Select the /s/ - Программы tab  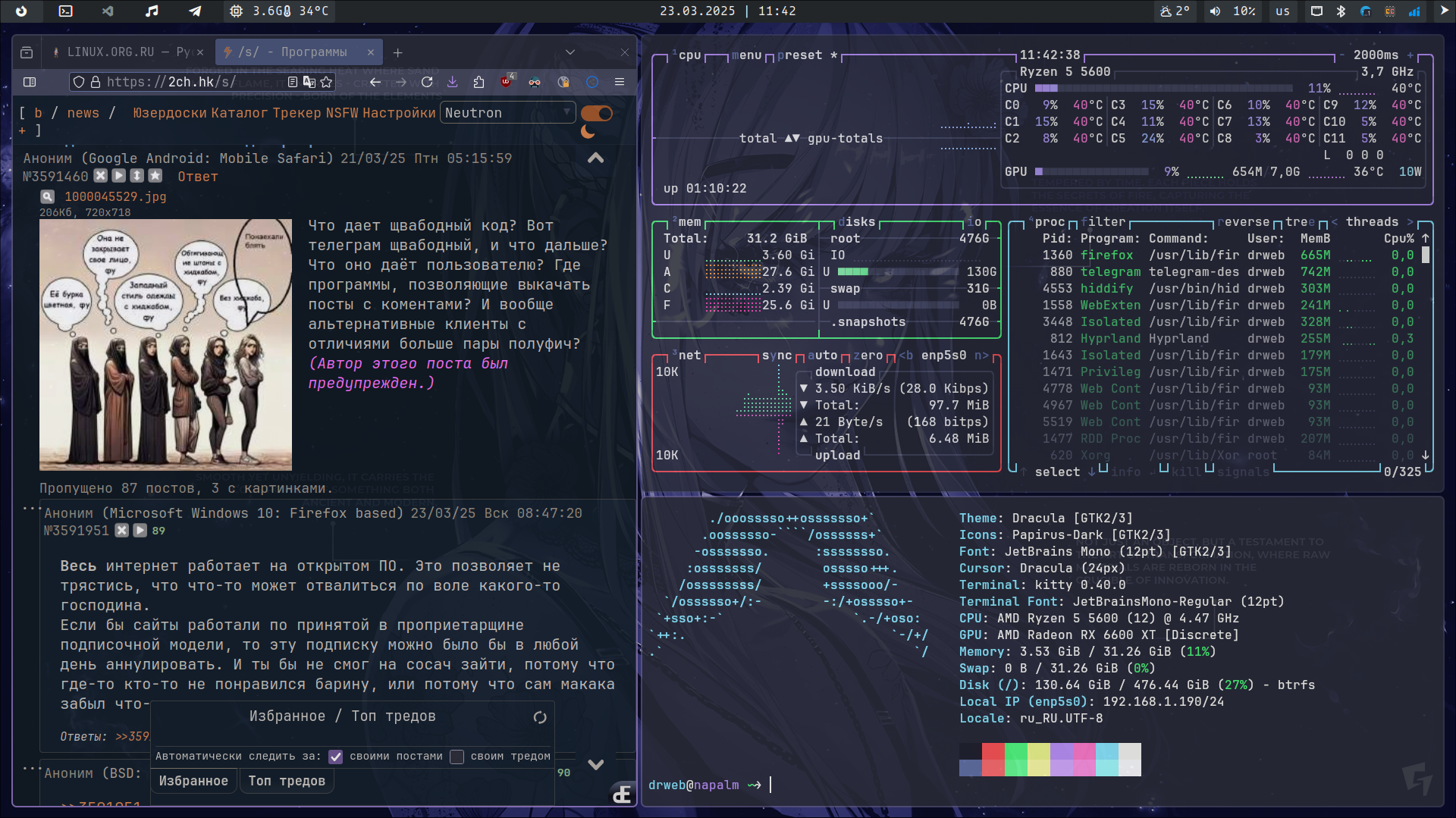(x=299, y=52)
